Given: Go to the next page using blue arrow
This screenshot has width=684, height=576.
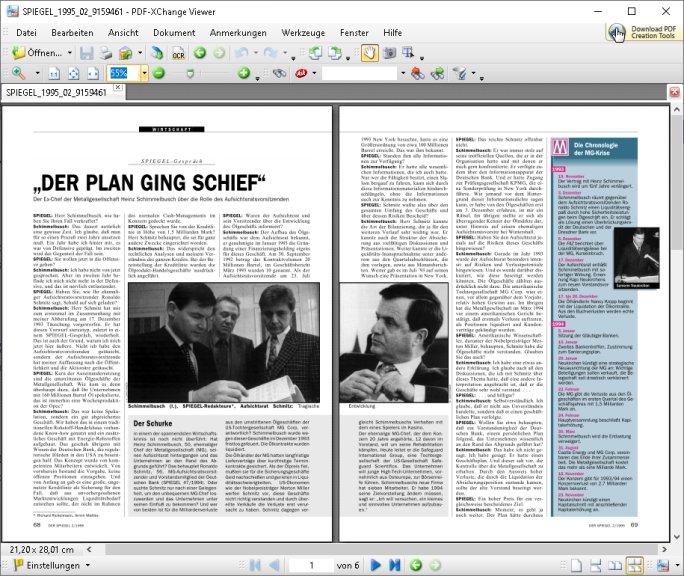Looking at the screenshot, I should click(x=377, y=565).
